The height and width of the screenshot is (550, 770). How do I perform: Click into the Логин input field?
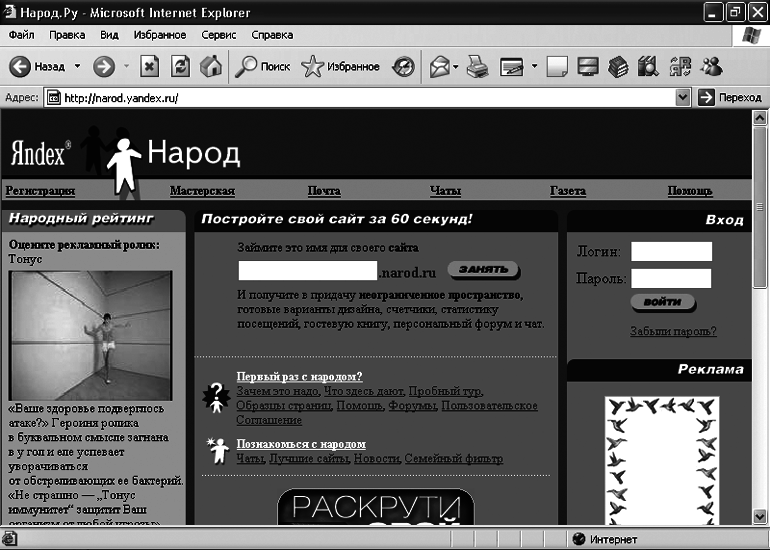pos(671,251)
